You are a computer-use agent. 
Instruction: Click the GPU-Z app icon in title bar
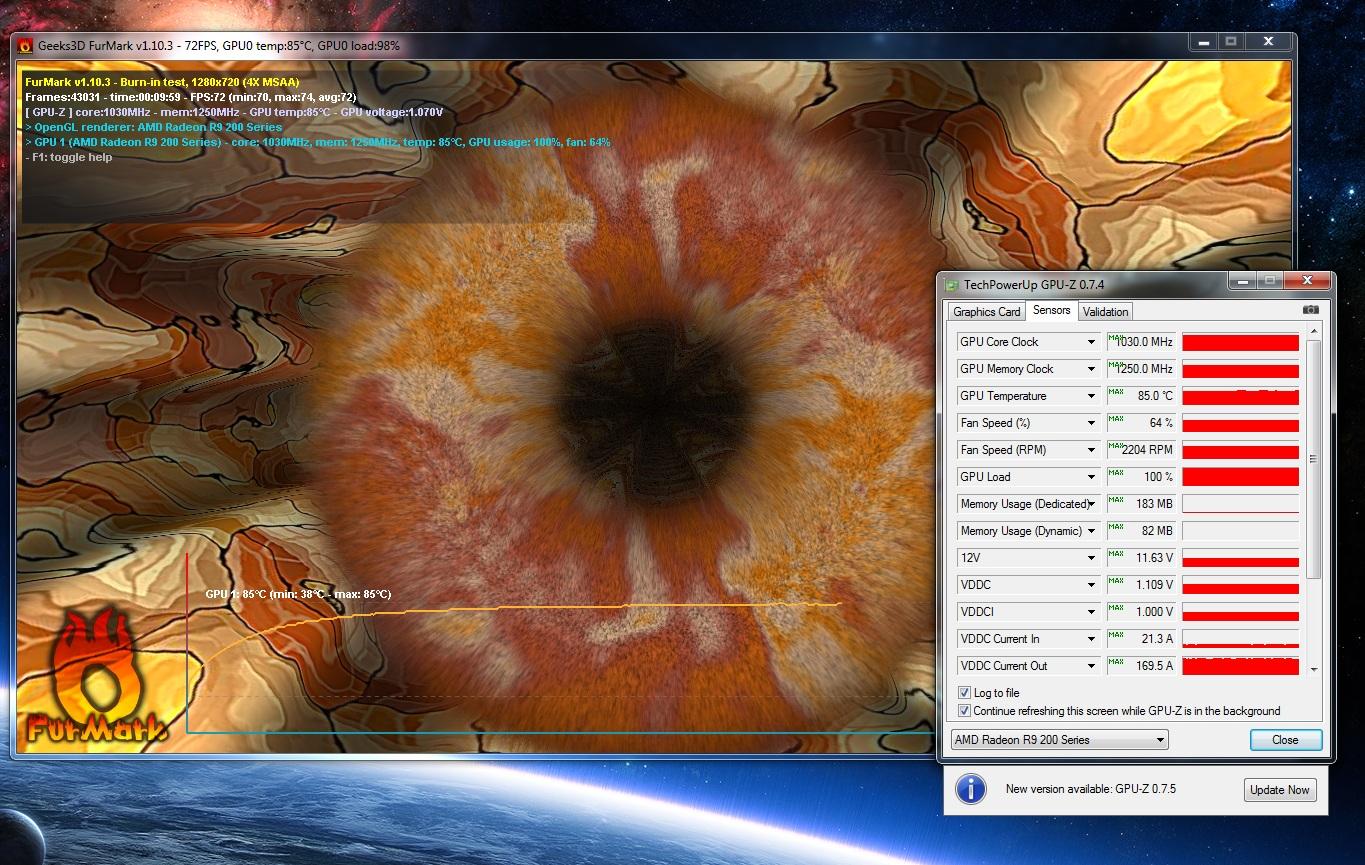click(953, 285)
